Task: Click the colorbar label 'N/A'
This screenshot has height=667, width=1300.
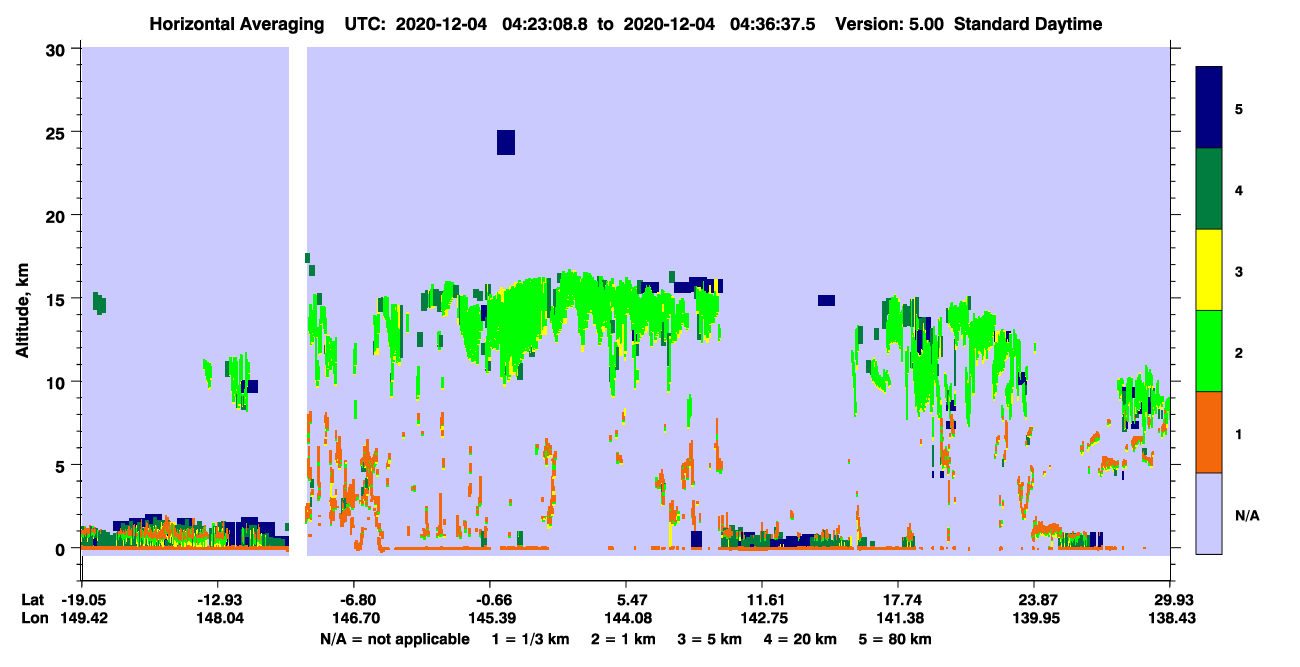Action: 1246,516
